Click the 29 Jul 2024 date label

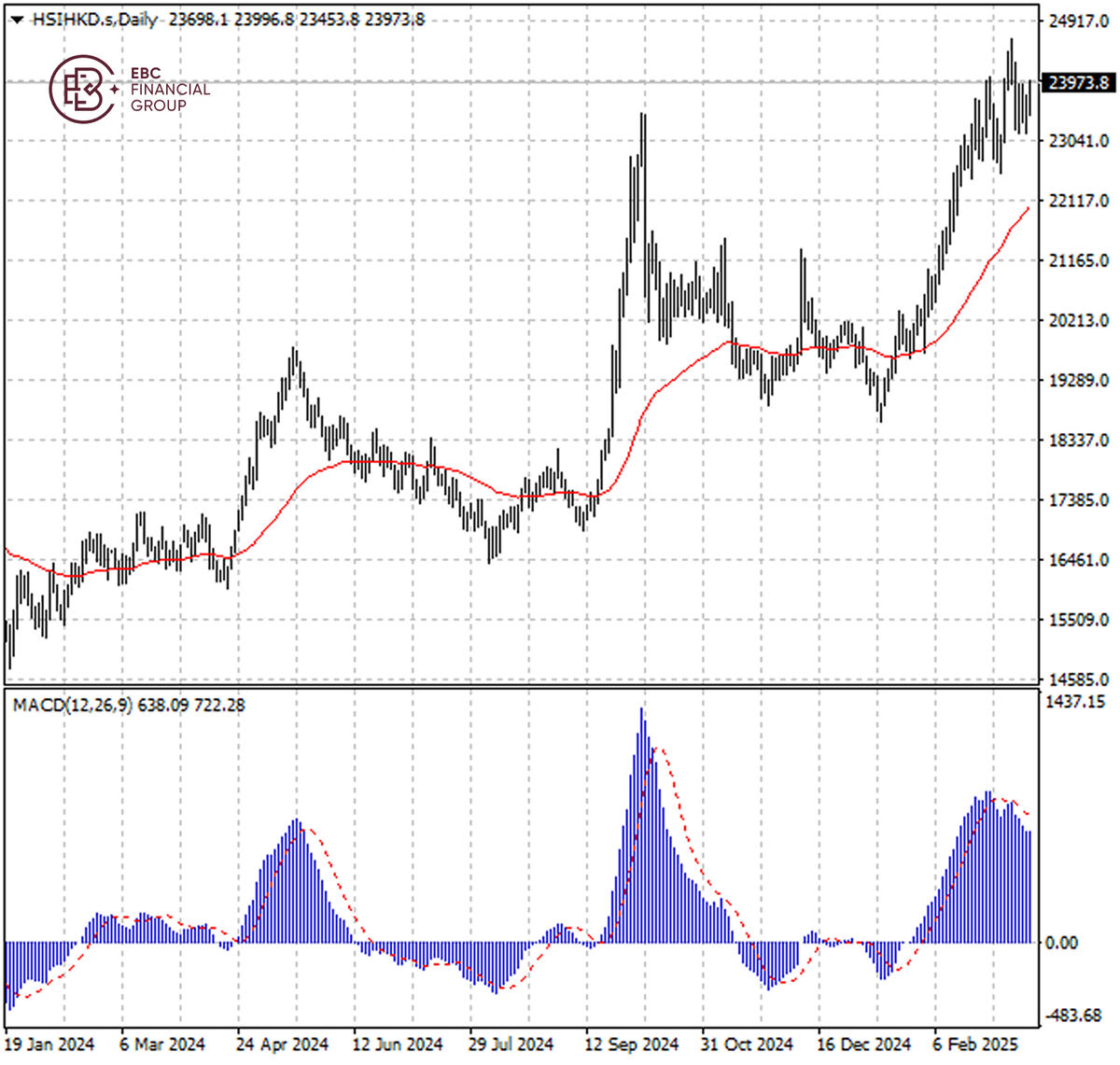coord(511,1044)
